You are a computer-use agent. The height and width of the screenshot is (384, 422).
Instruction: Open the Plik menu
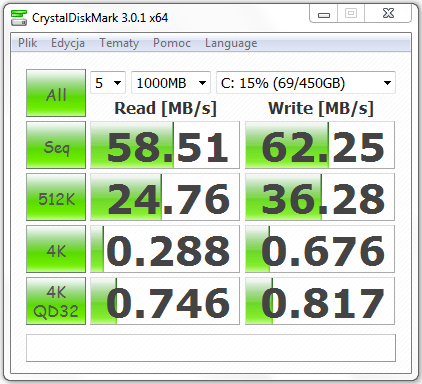pyautogui.click(x=27, y=43)
